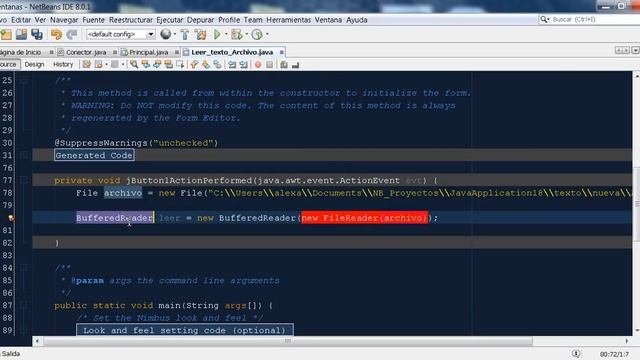640x360 pixels.
Task: Open the Profile Project dropdown arrow
Action: click(x=267, y=34)
